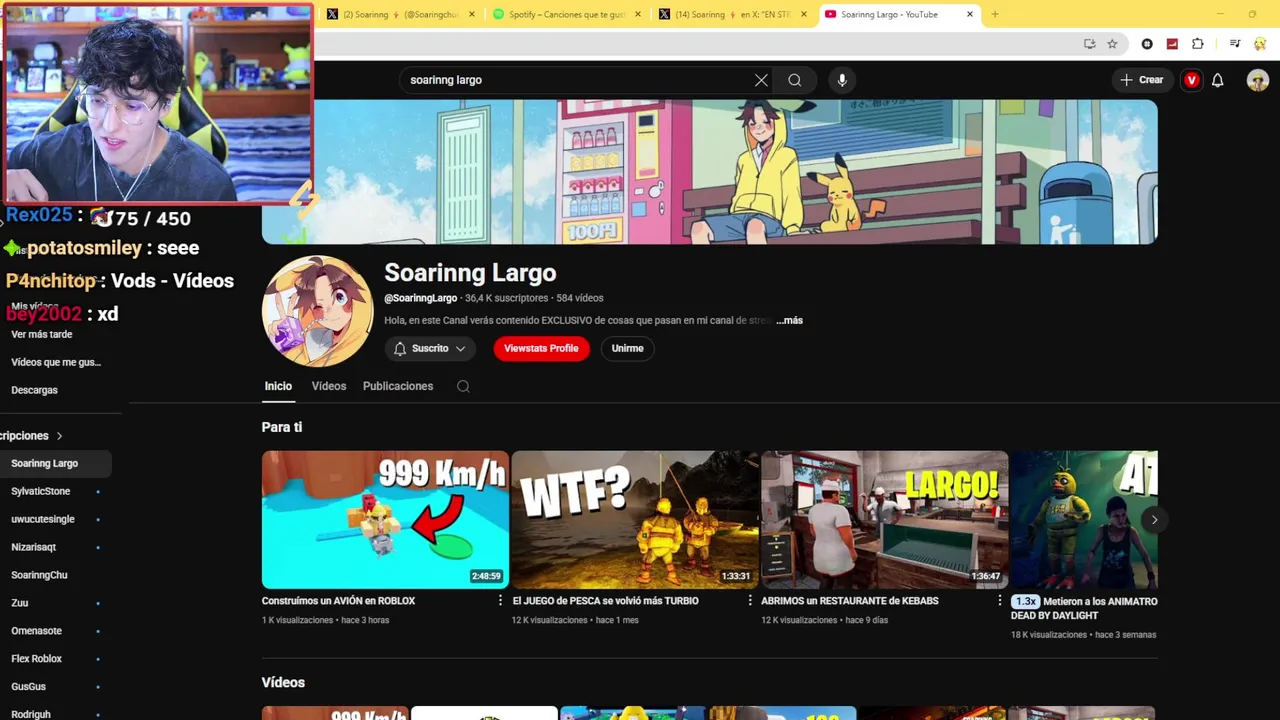Screen dimensions: 1280x720
Task: Click the Unirme join button
Action: (x=627, y=348)
